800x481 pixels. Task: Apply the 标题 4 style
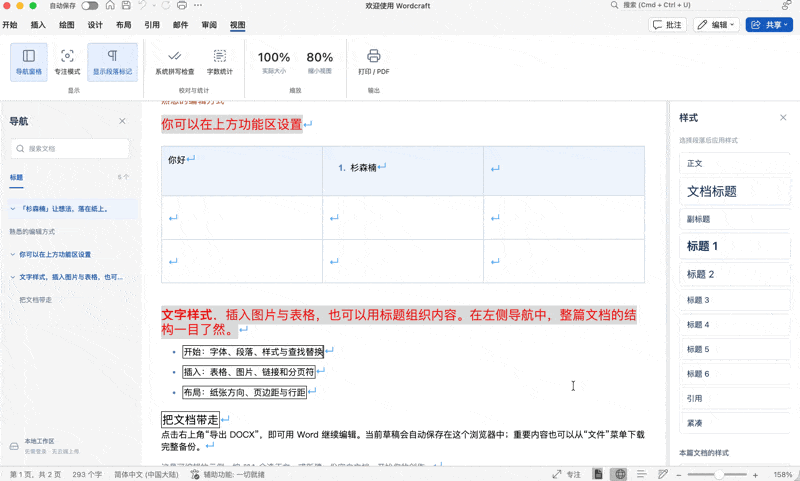tap(735, 324)
